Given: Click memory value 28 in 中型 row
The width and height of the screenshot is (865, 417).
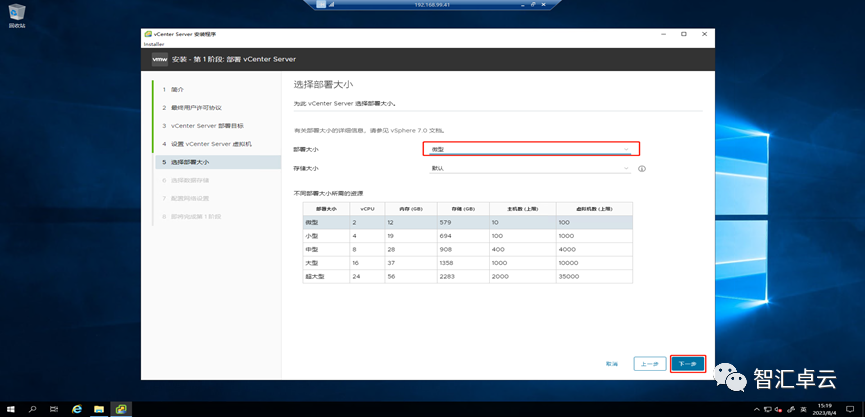Looking at the screenshot, I should pyautogui.click(x=391, y=249).
